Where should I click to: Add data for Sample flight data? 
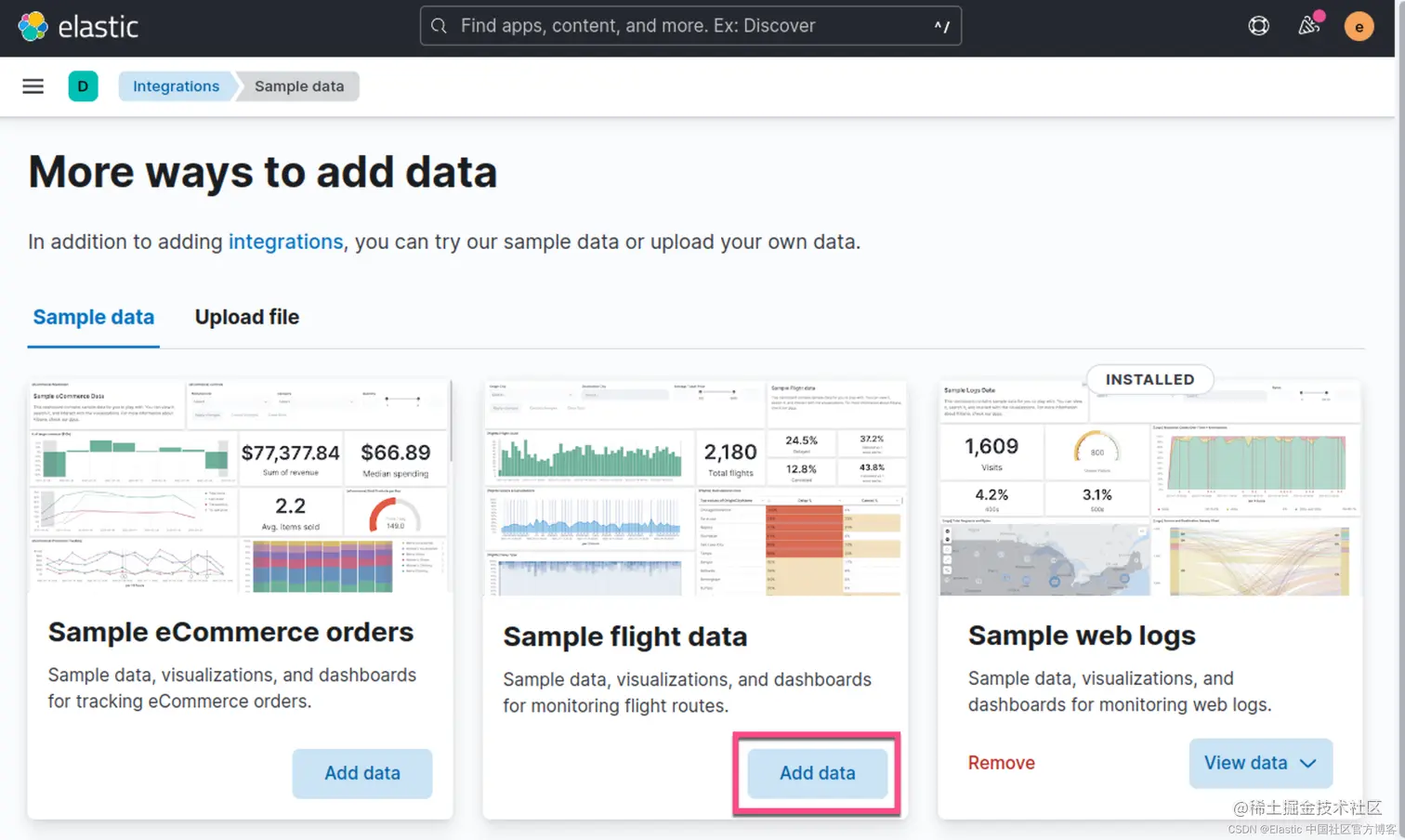coord(817,773)
